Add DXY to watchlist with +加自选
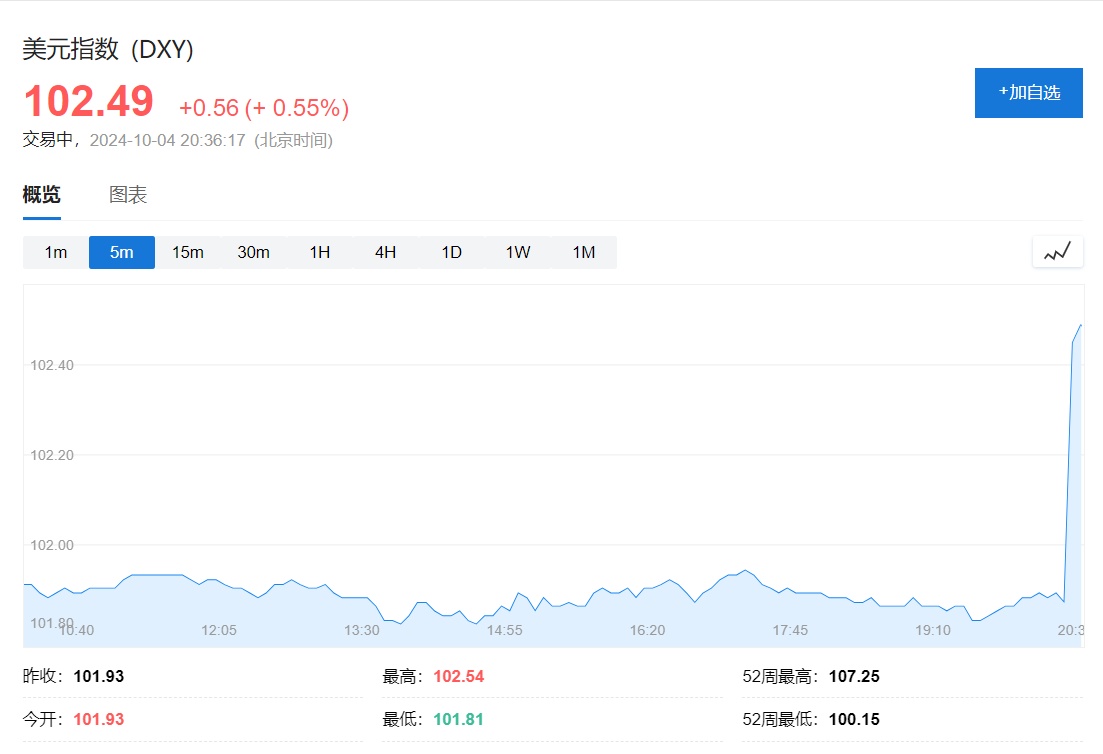This screenshot has width=1103, height=754. tap(1028, 93)
